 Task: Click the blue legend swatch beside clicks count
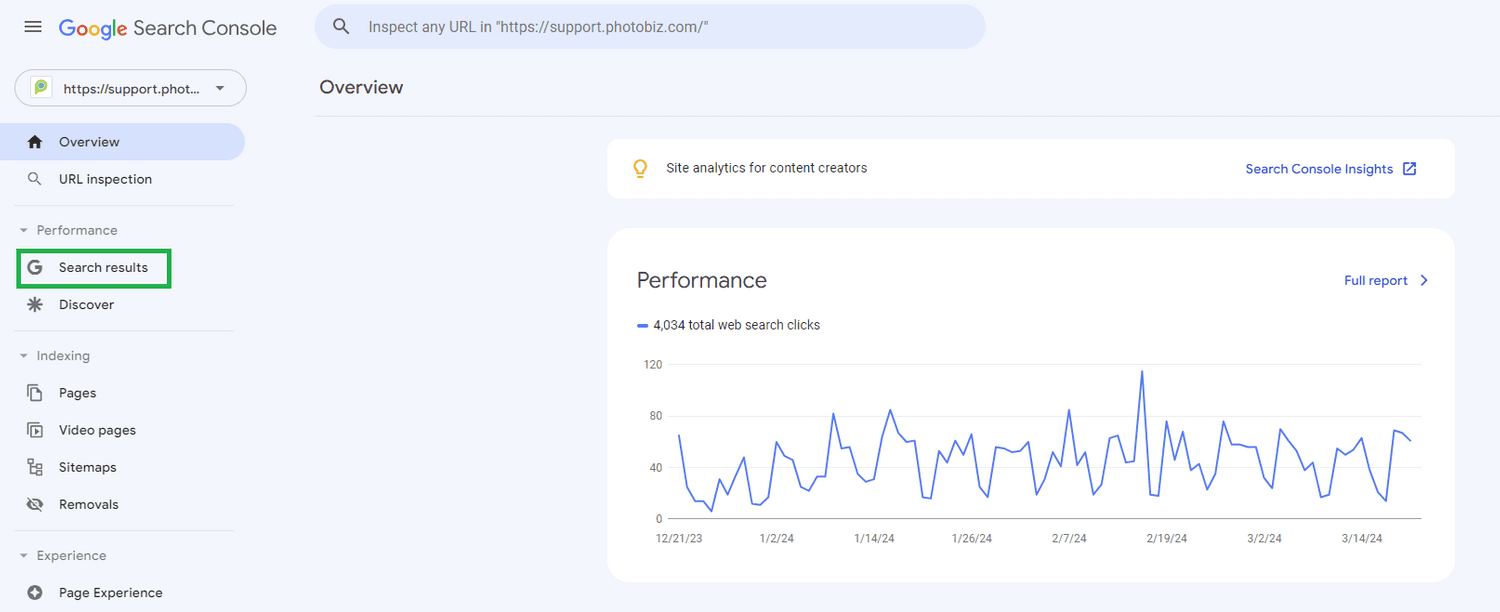click(641, 324)
